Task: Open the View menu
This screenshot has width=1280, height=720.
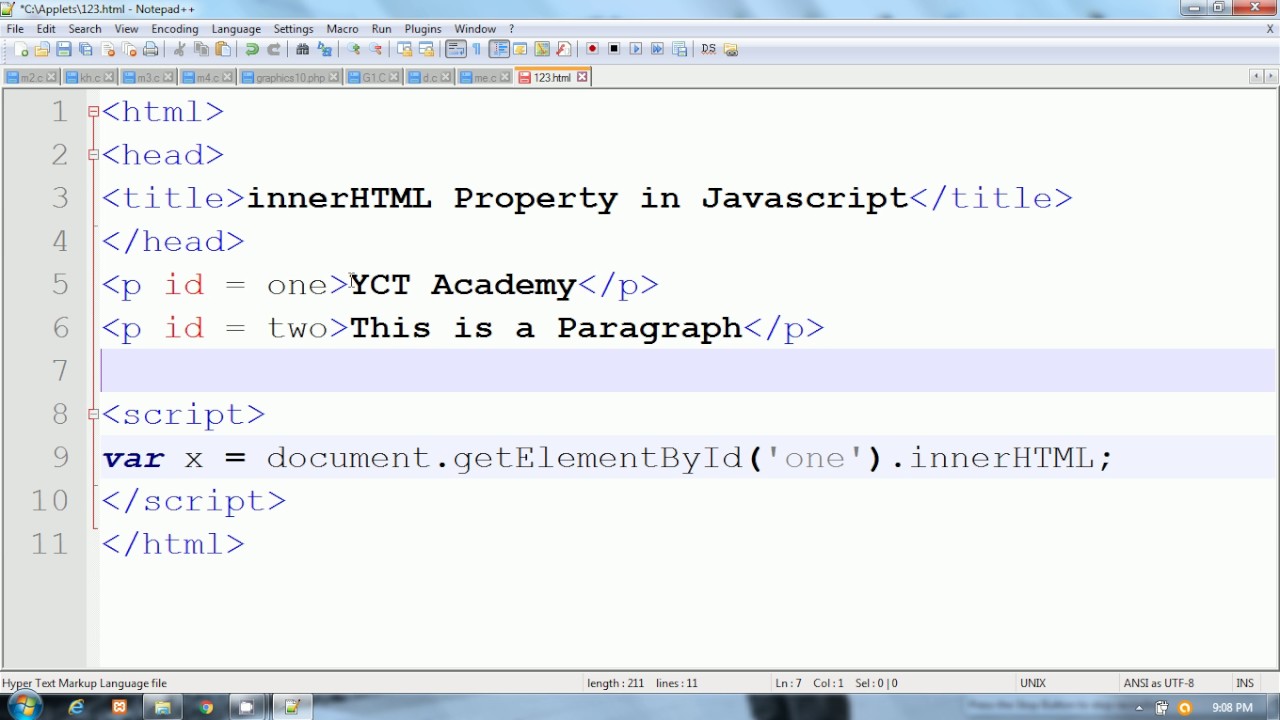Action: (126, 29)
